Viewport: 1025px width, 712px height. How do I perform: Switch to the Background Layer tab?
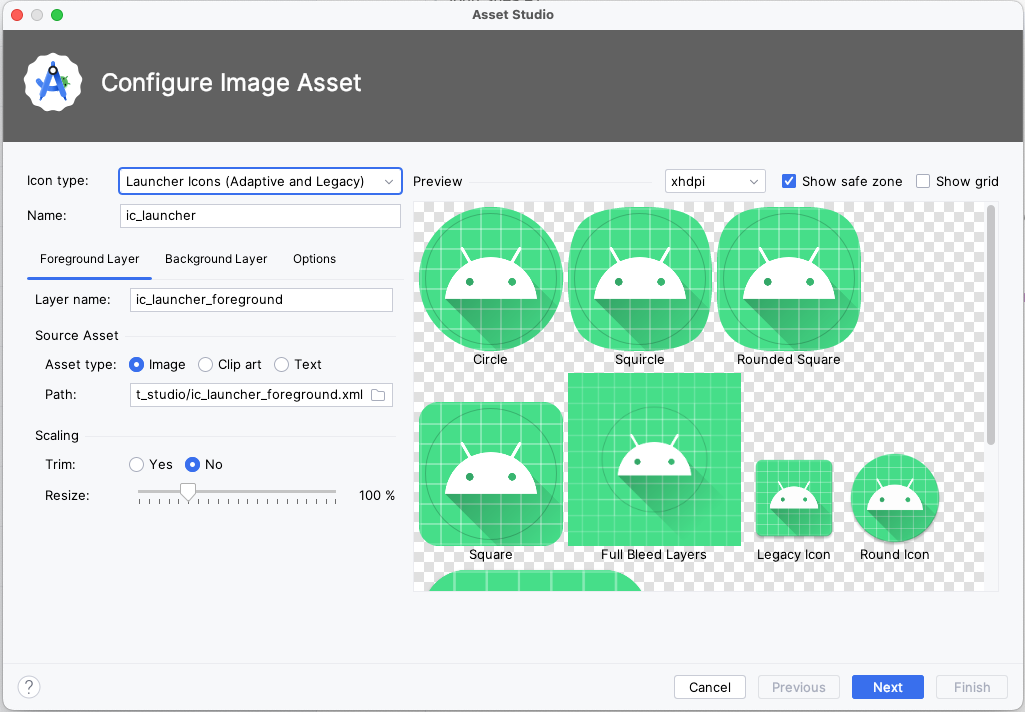tap(216, 259)
